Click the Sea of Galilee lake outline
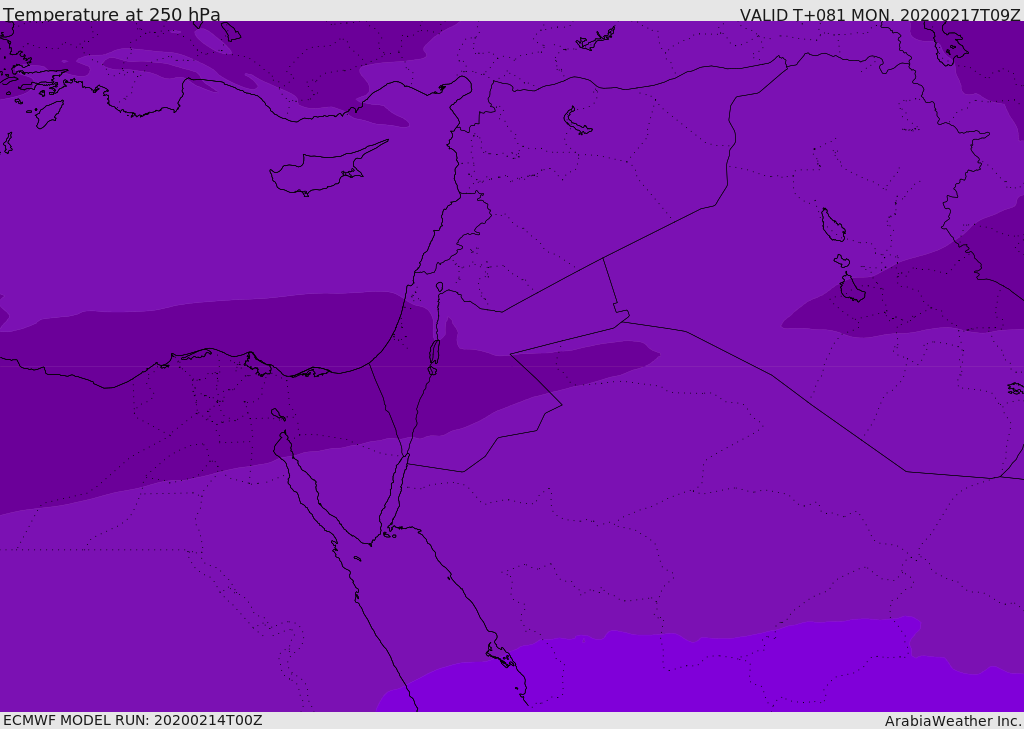 point(439,288)
